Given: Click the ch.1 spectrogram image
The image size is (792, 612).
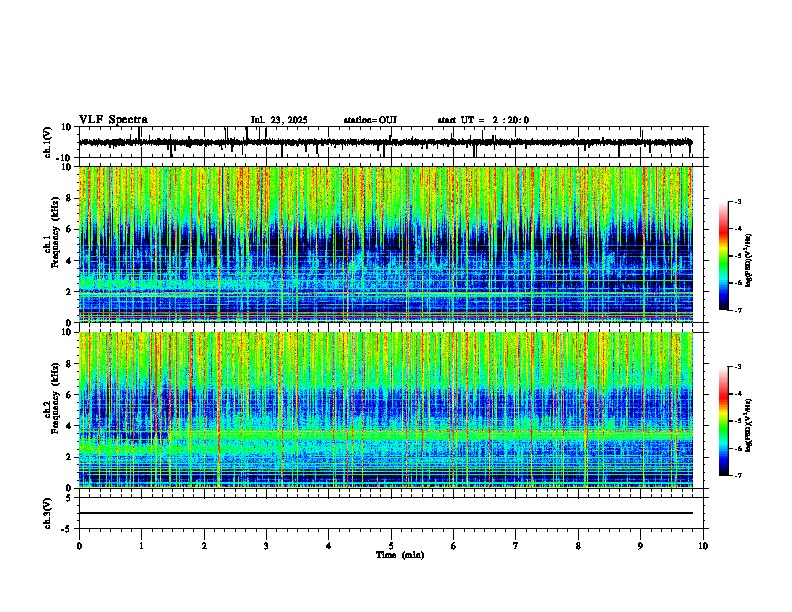Looking at the screenshot, I should tap(386, 244).
